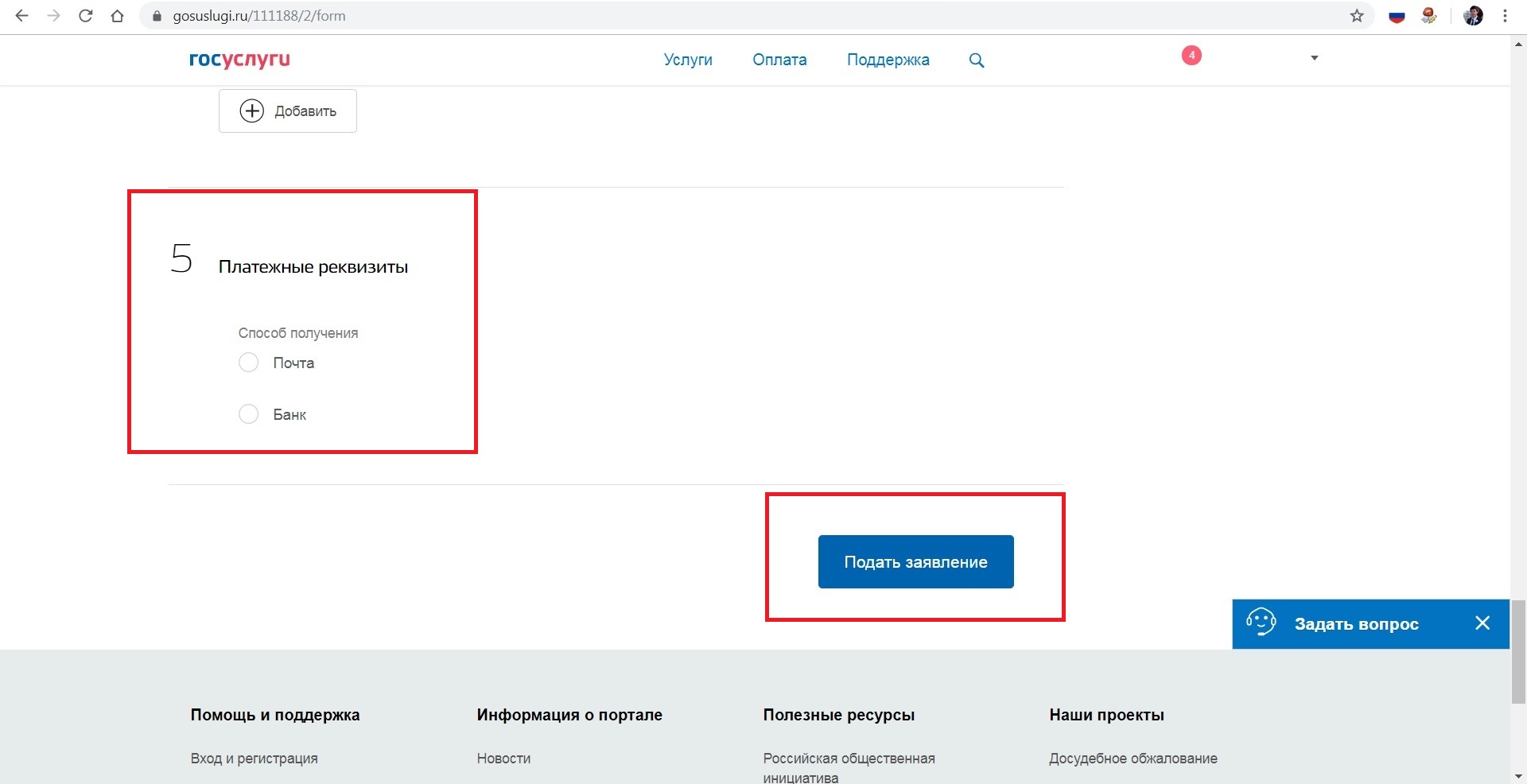This screenshot has width=1527, height=784.
Task: Click the Gosuslugi logo
Action: [x=239, y=60]
